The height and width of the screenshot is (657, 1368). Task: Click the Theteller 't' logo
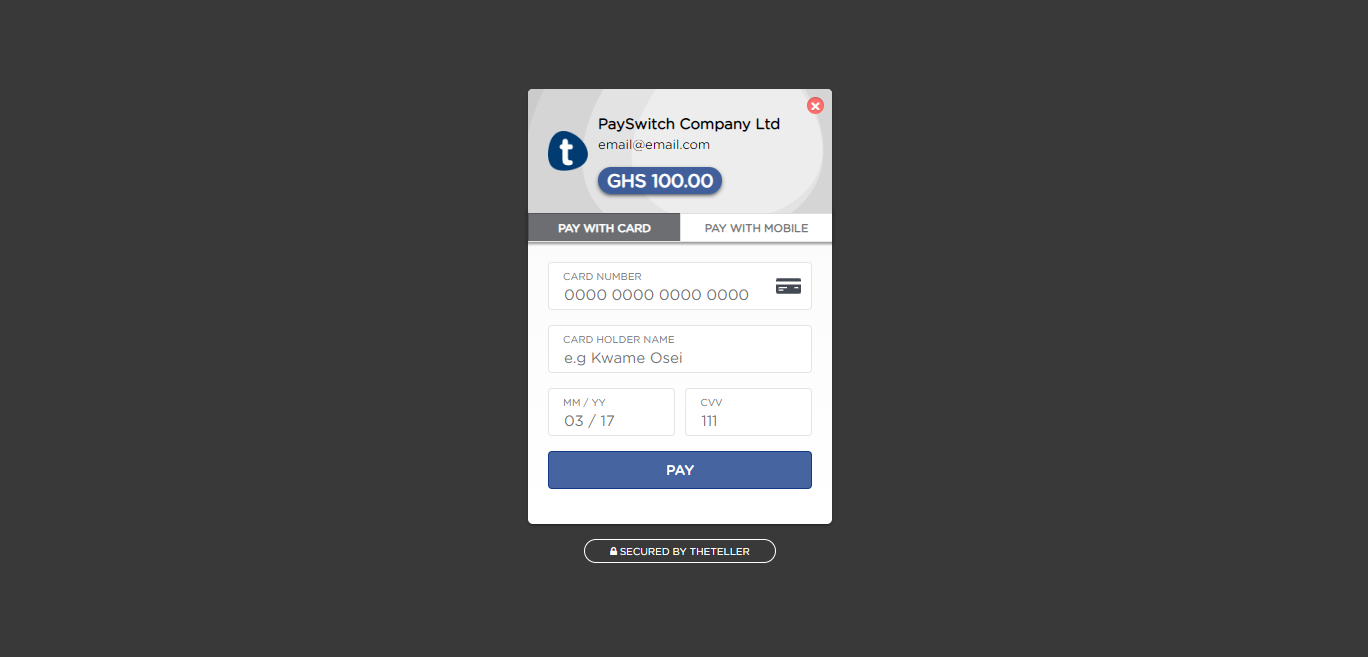point(567,151)
